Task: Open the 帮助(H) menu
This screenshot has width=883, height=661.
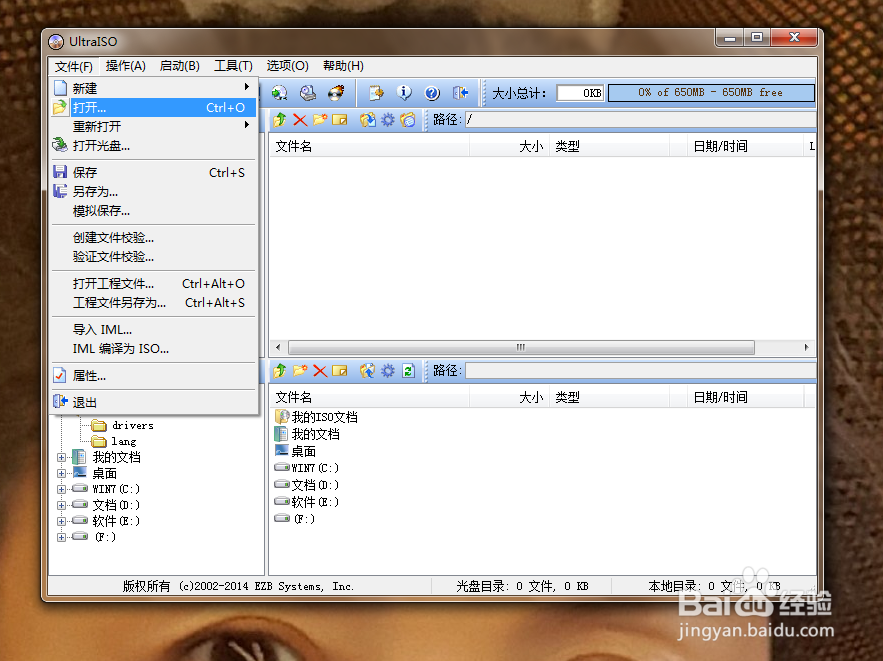Action: tap(343, 66)
